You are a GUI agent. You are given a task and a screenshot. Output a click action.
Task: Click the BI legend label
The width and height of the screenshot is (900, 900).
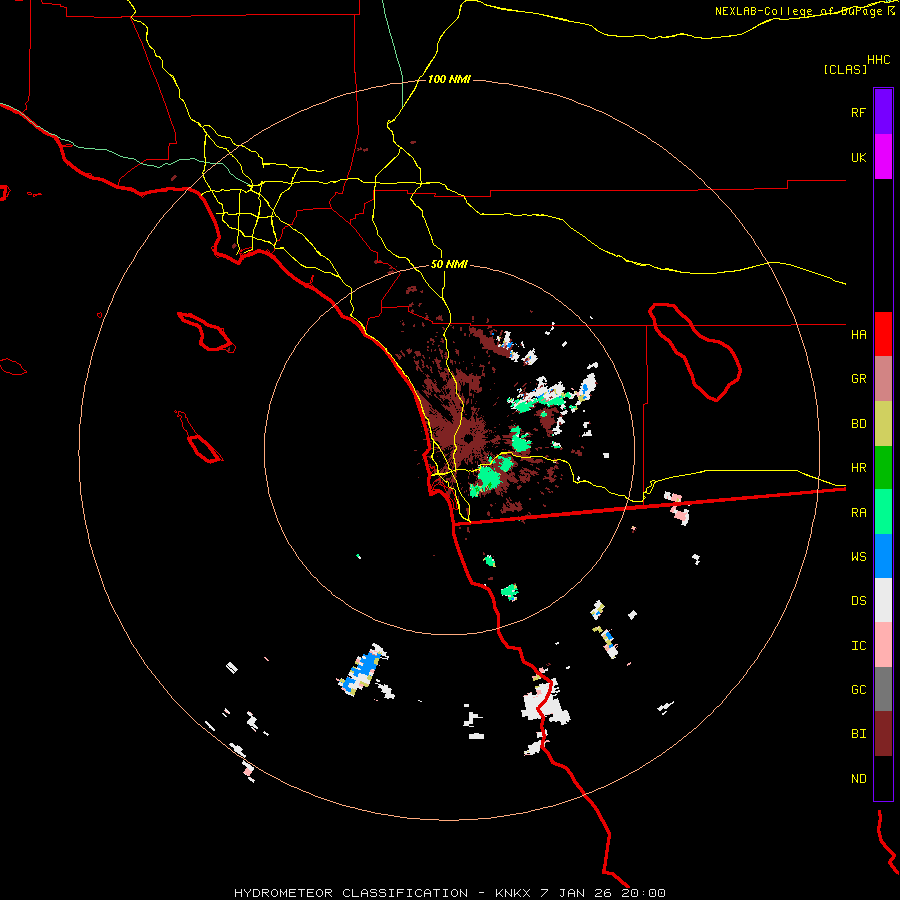click(858, 734)
